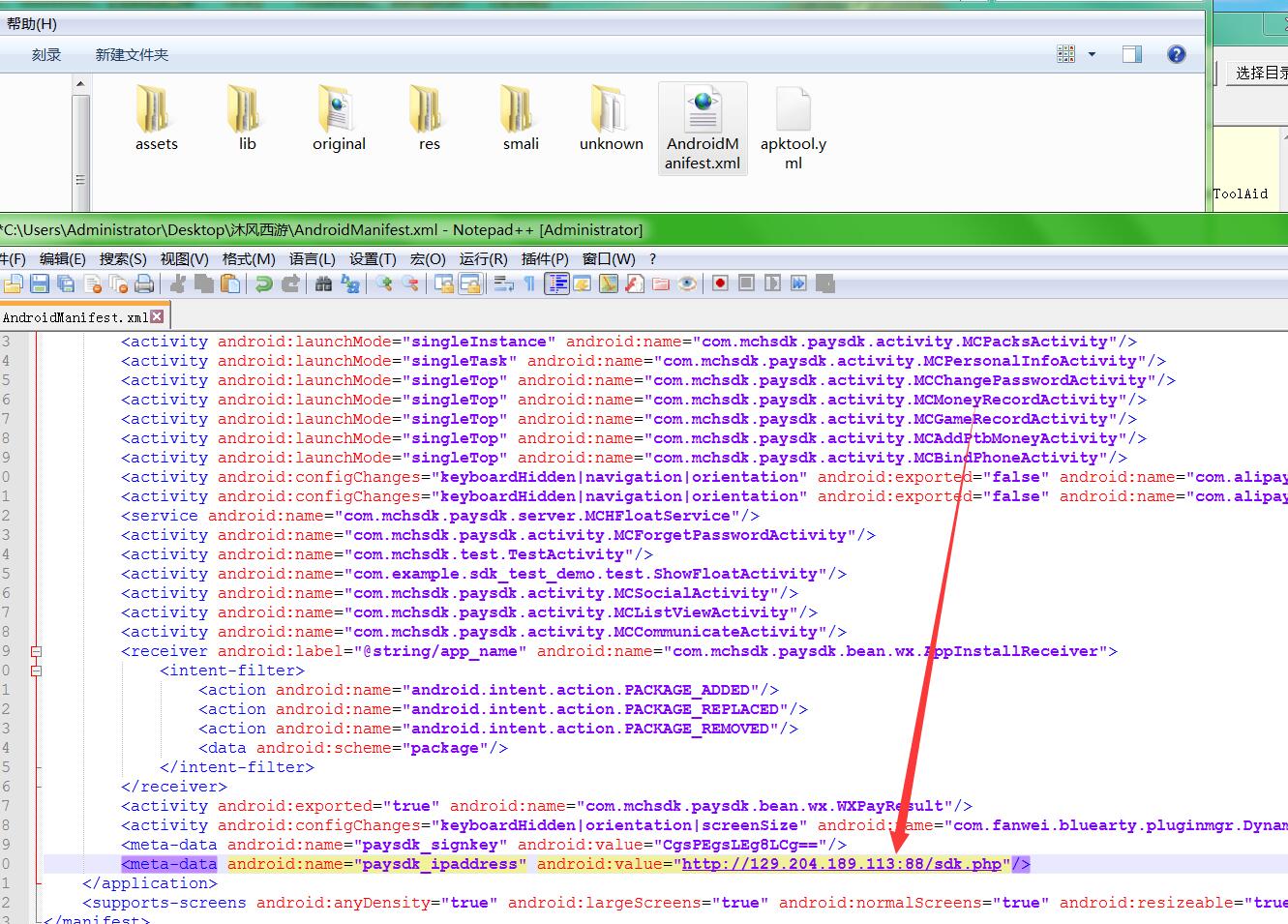Click the Print icon in the toolbar
The height and width of the screenshot is (924, 1288).
point(144,283)
